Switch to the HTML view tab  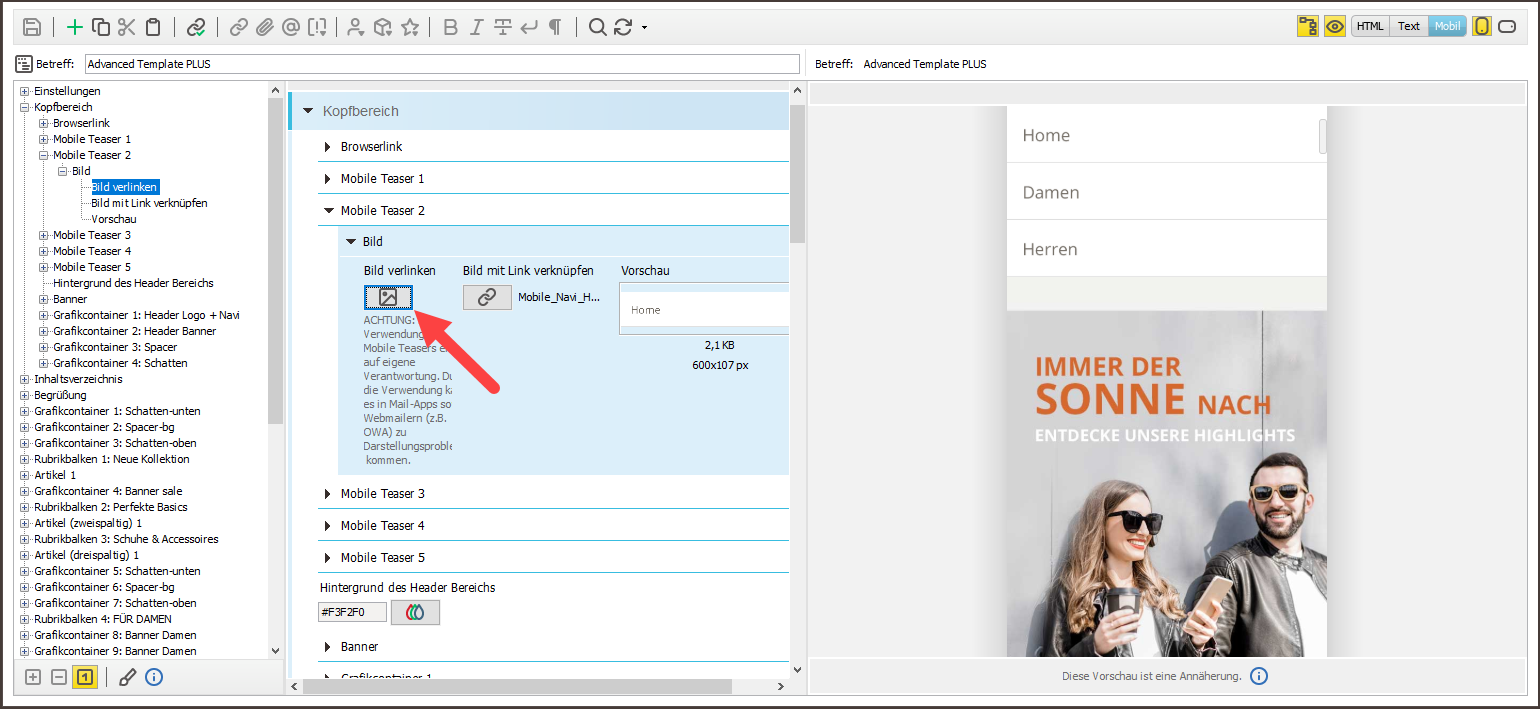1370,26
